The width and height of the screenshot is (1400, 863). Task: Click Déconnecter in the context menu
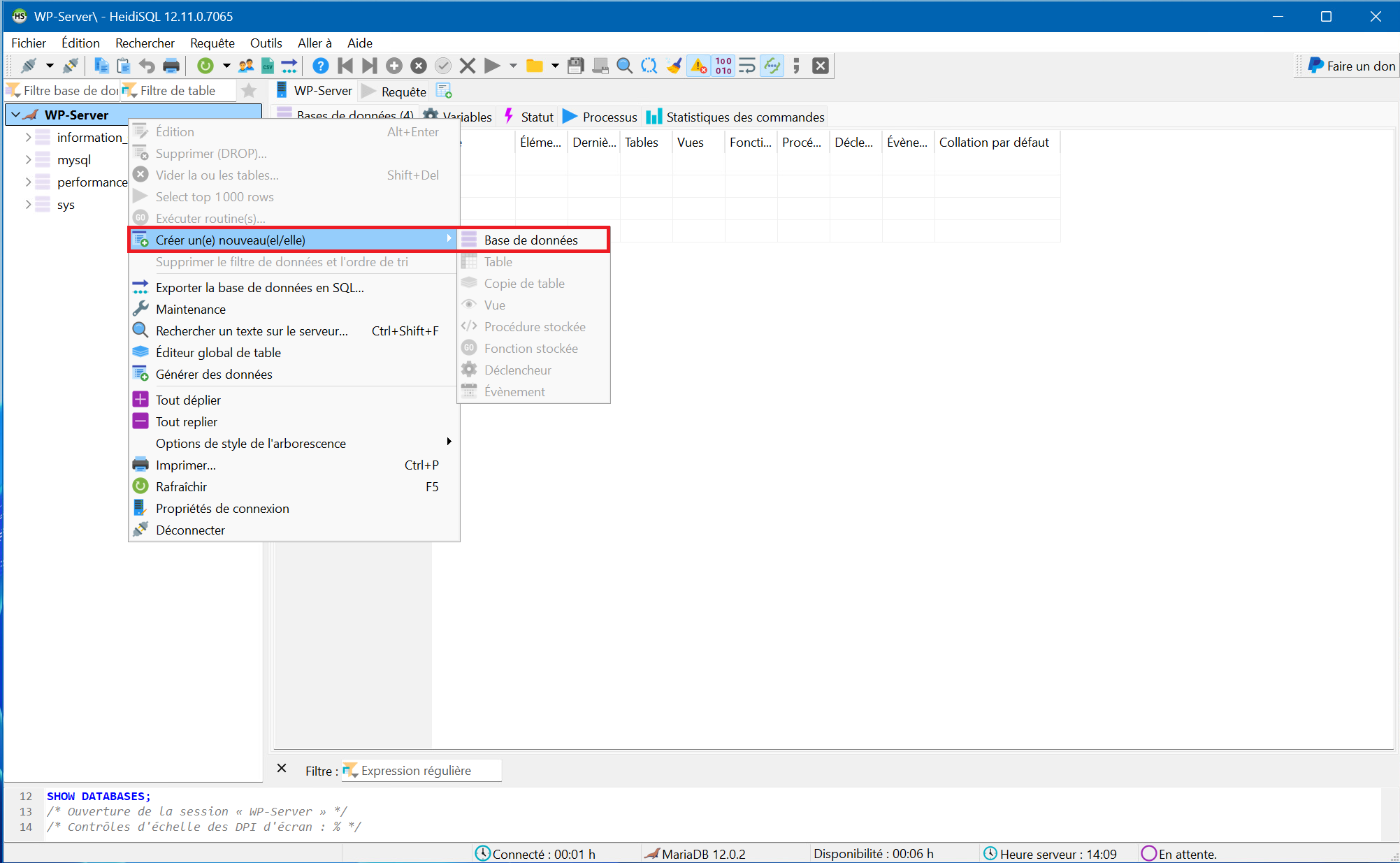coord(190,530)
